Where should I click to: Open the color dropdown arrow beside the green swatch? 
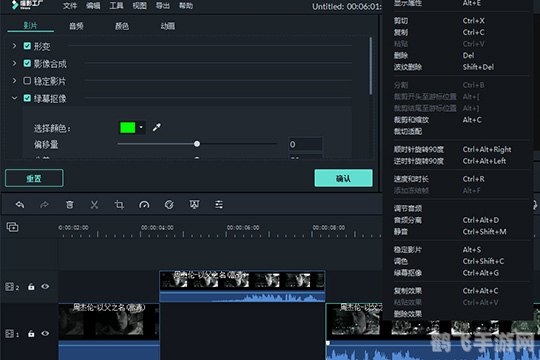[x=141, y=127]
